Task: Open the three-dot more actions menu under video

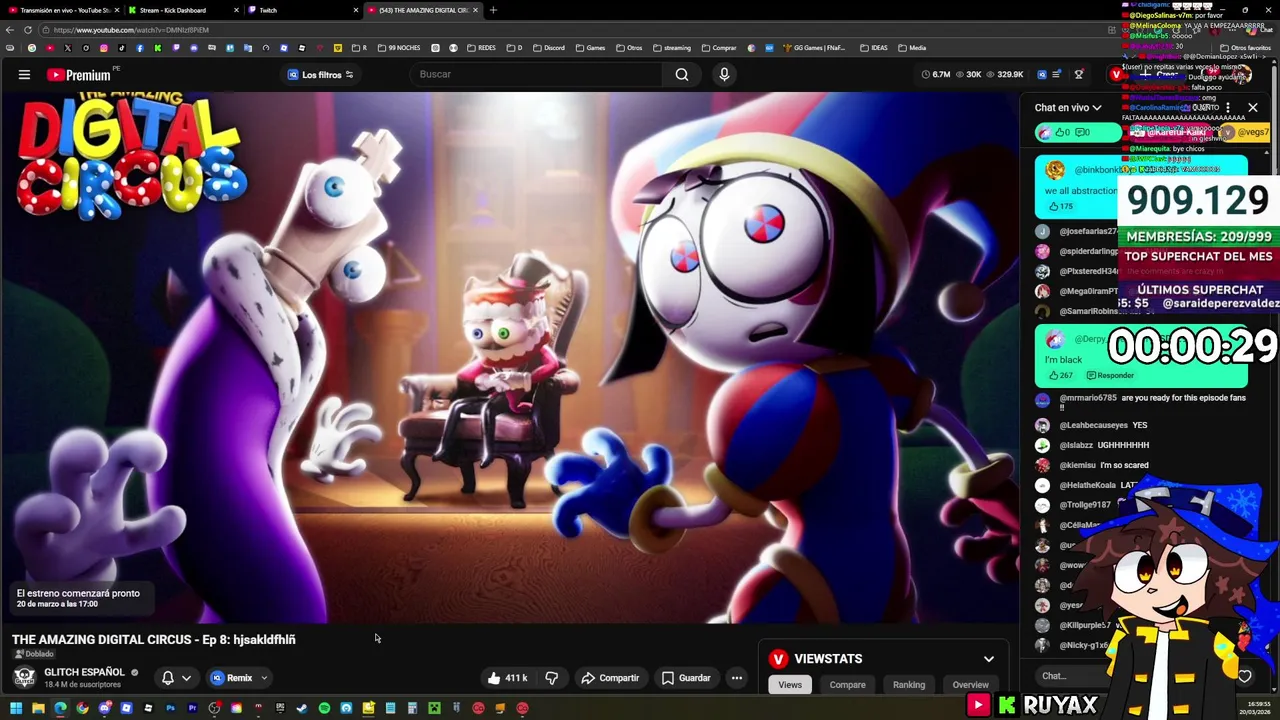Action: coord(737,678)
